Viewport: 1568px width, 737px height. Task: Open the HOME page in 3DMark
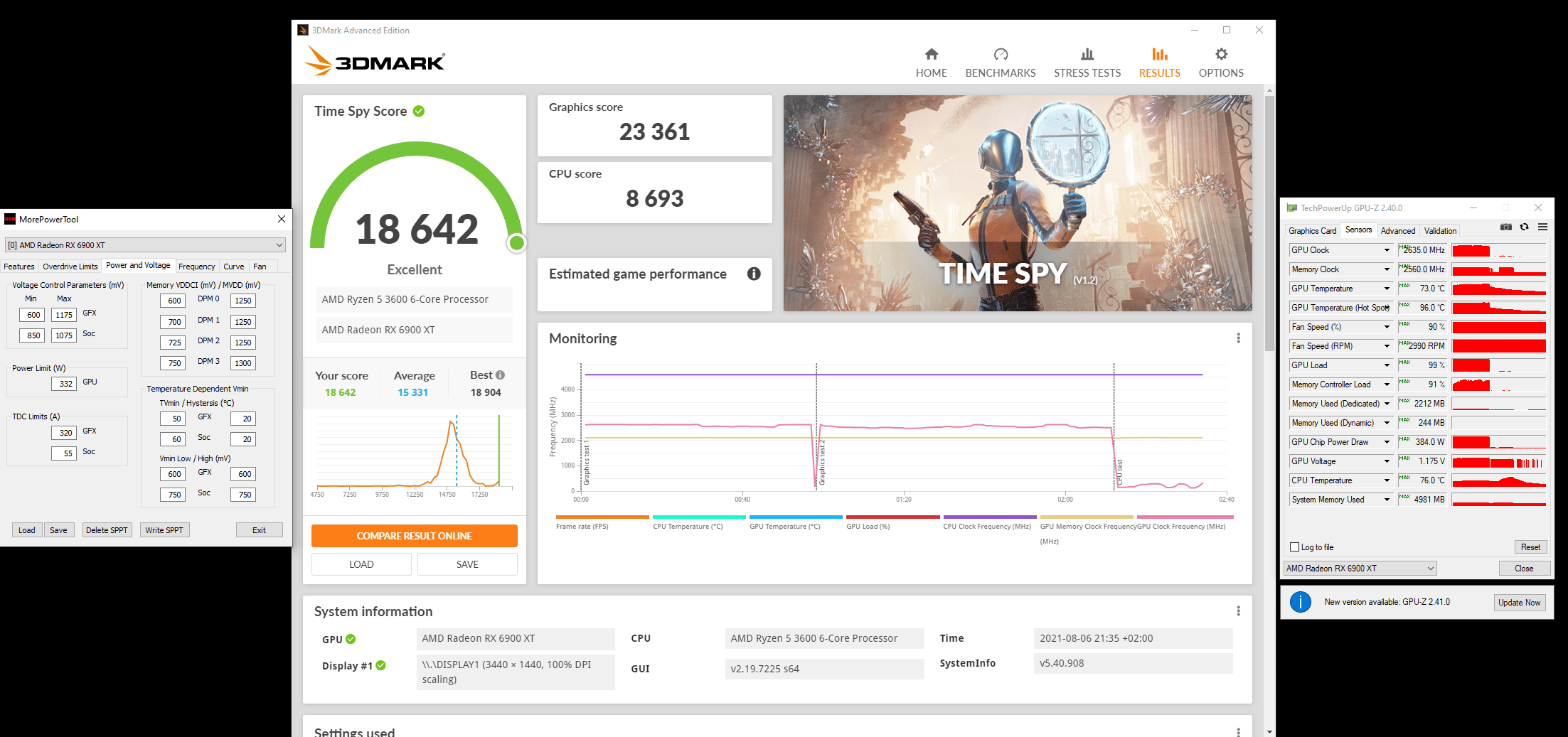[x=931, y=63]
